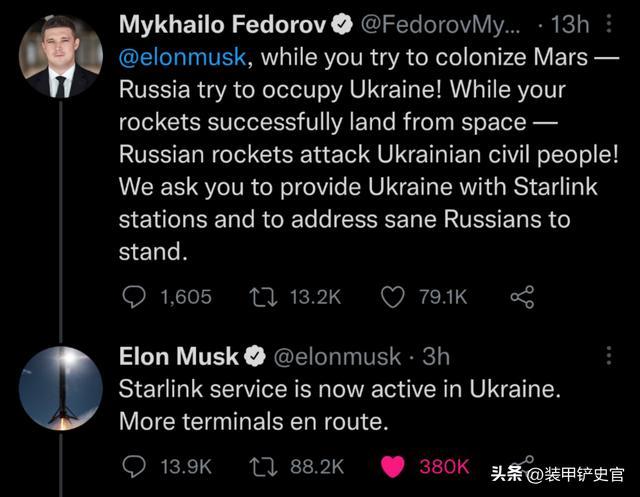Screen dimensions: 640x497
Task: Retweet Elon Musk's Starlink tweet
Action: coord(263,467)
